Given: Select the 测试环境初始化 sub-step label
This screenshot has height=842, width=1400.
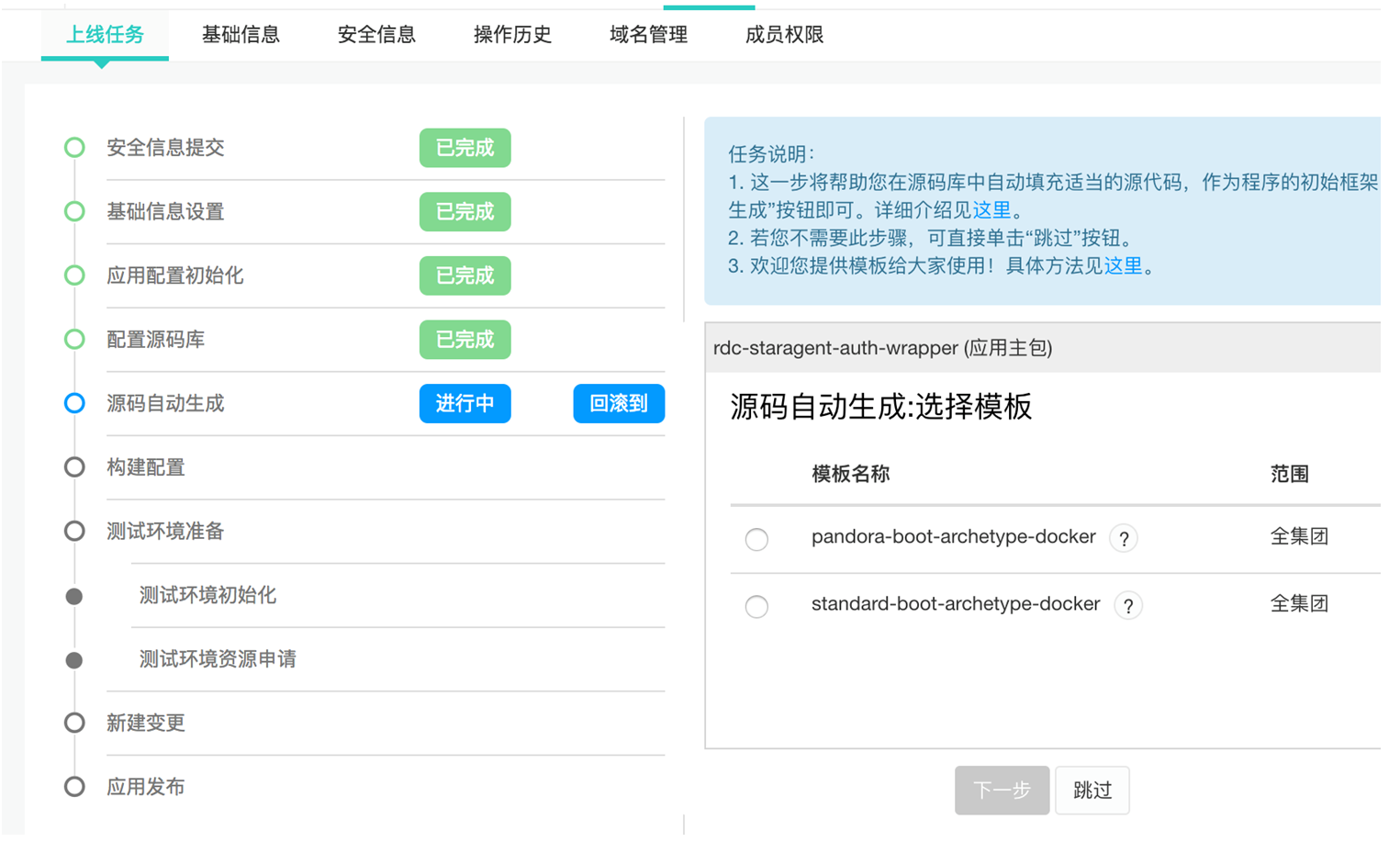Looking at the screenshot, I should [207, 595].
